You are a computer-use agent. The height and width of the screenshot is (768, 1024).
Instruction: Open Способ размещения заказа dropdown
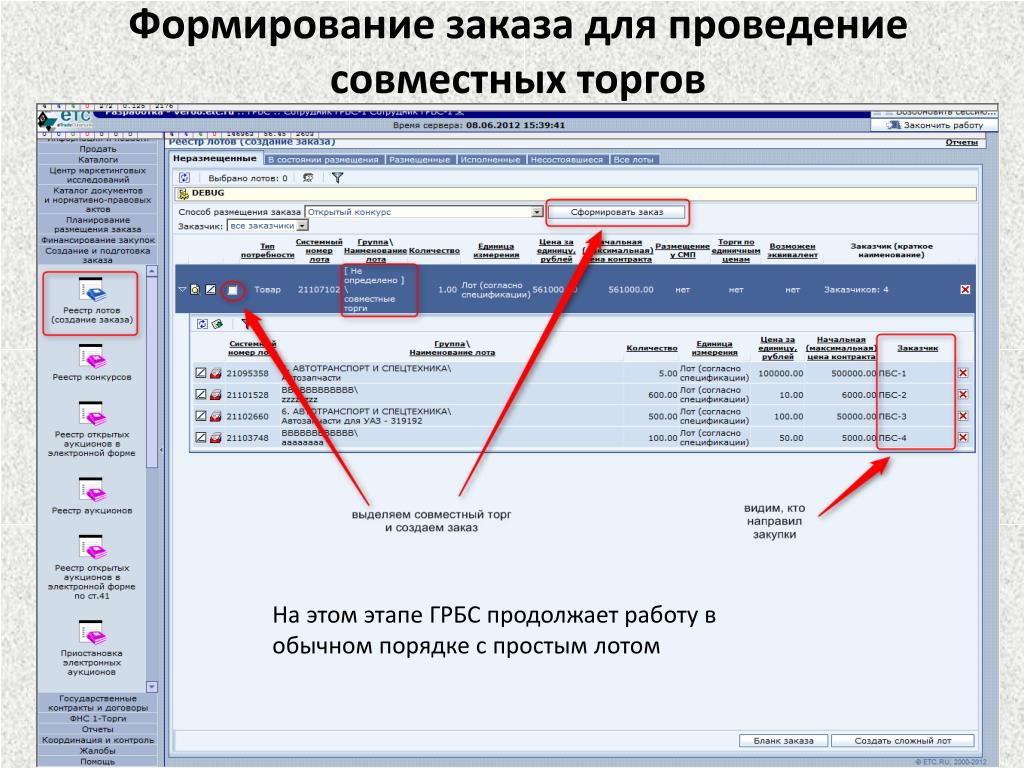(x=537, y=212)
